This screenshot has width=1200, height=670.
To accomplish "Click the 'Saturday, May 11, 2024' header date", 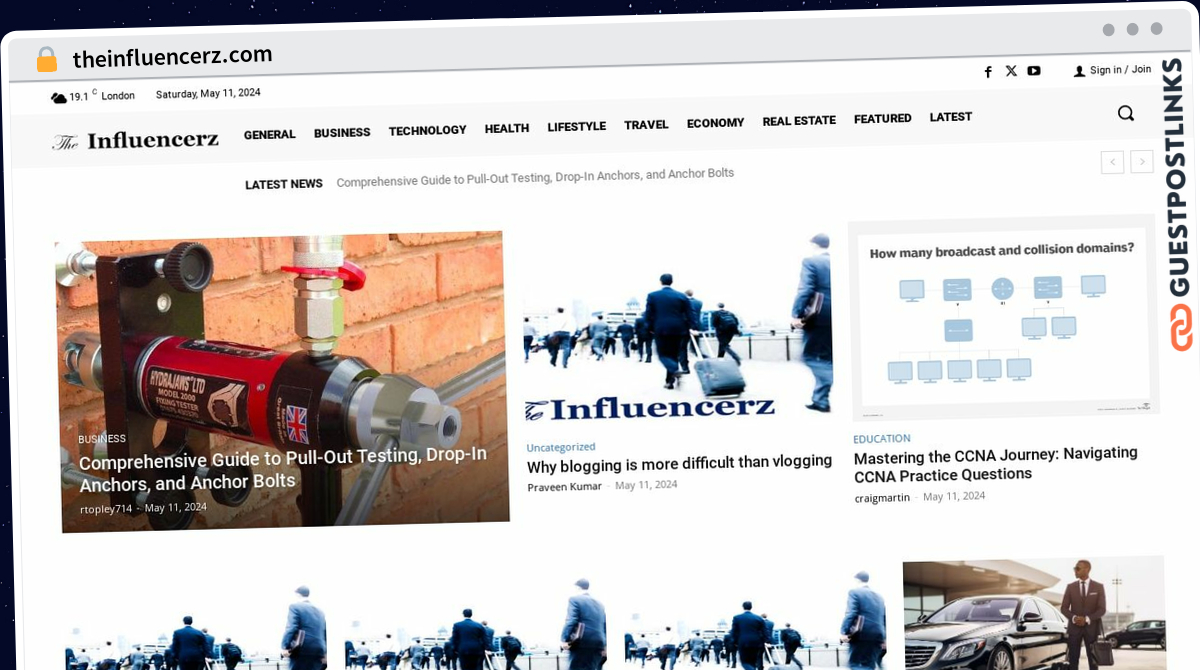I will click(x=208, y=94).
